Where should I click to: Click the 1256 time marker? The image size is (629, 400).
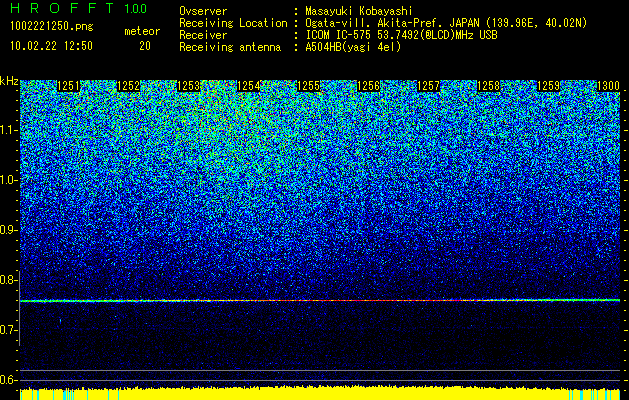pos(369,86)
